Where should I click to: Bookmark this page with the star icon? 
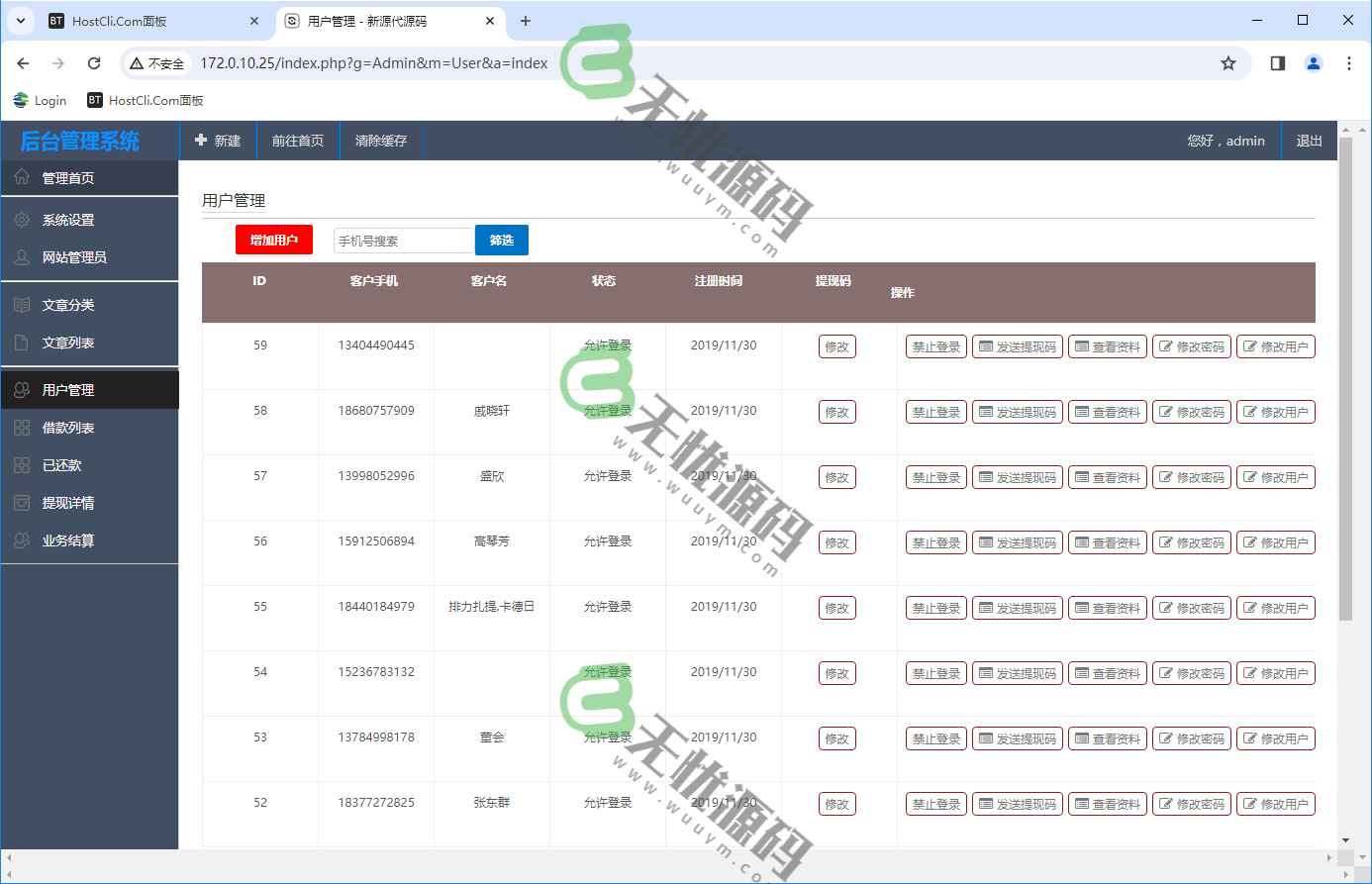point(1228,63)
